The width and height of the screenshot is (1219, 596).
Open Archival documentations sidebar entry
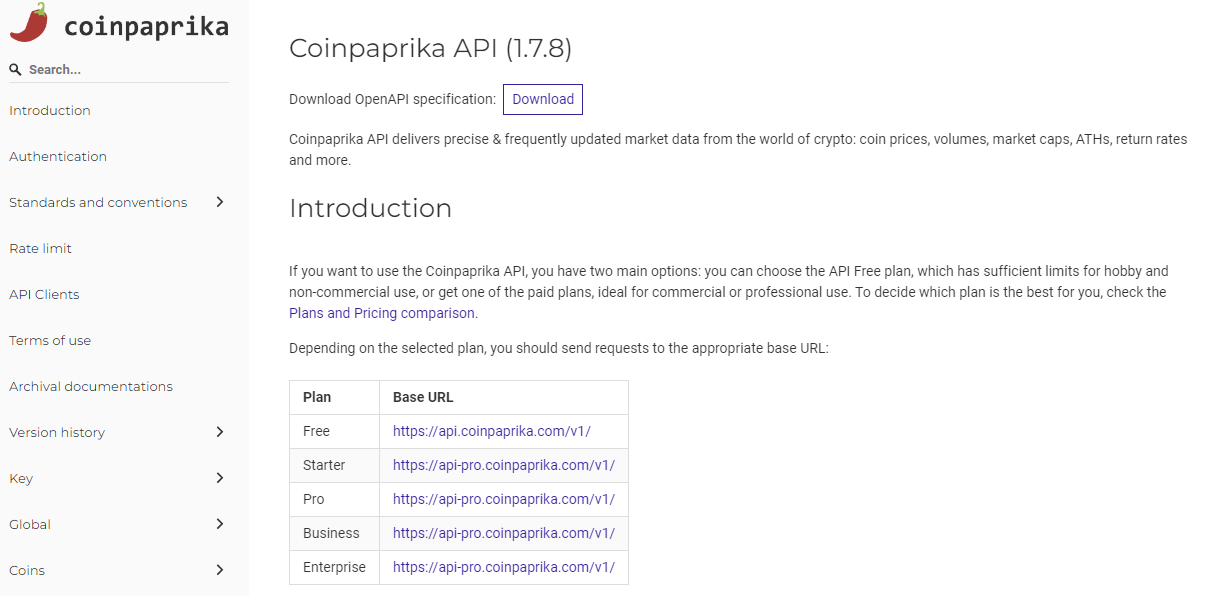click(x=91, y=387)
